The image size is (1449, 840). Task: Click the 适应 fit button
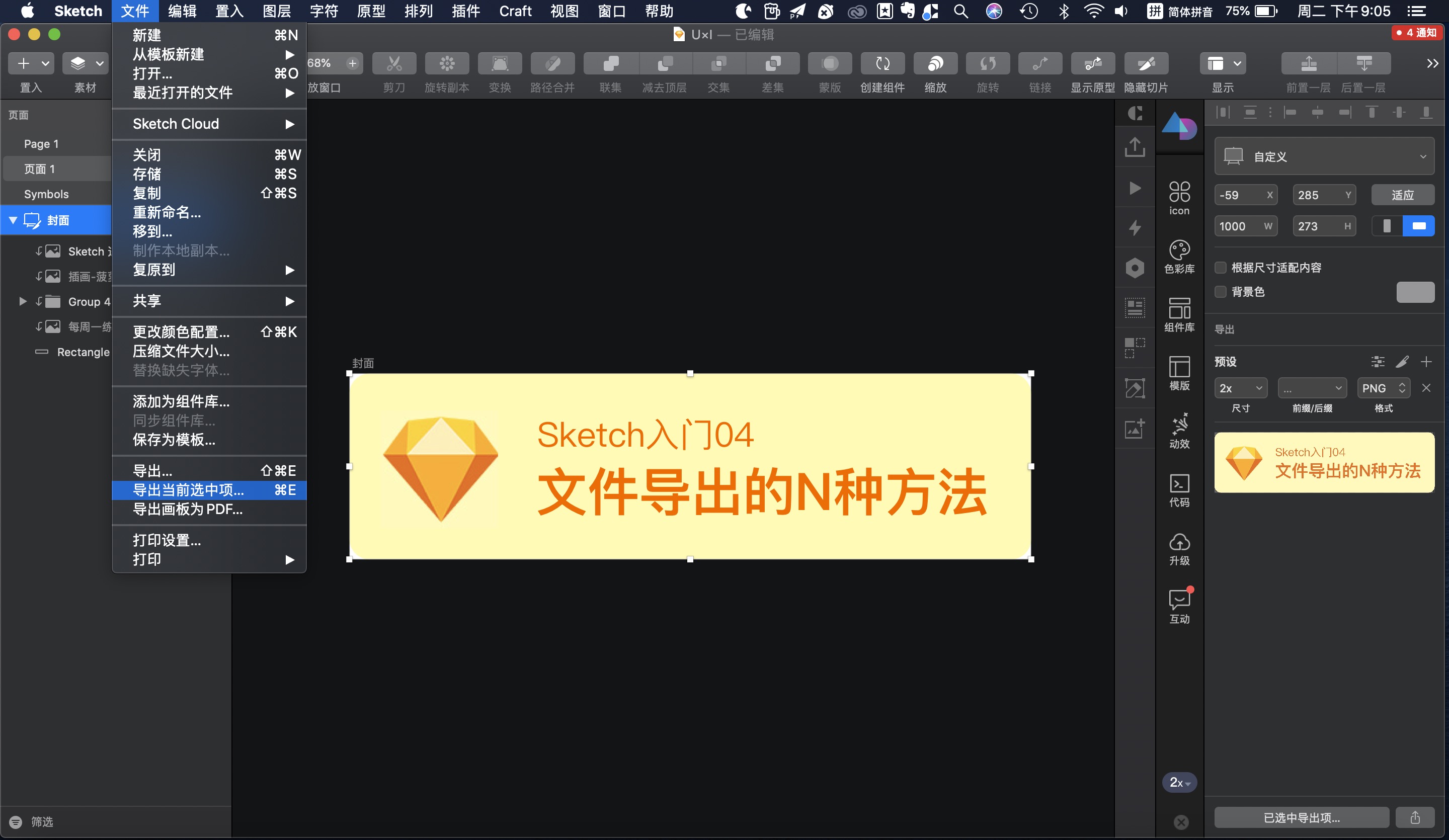tap(1403, 195)
